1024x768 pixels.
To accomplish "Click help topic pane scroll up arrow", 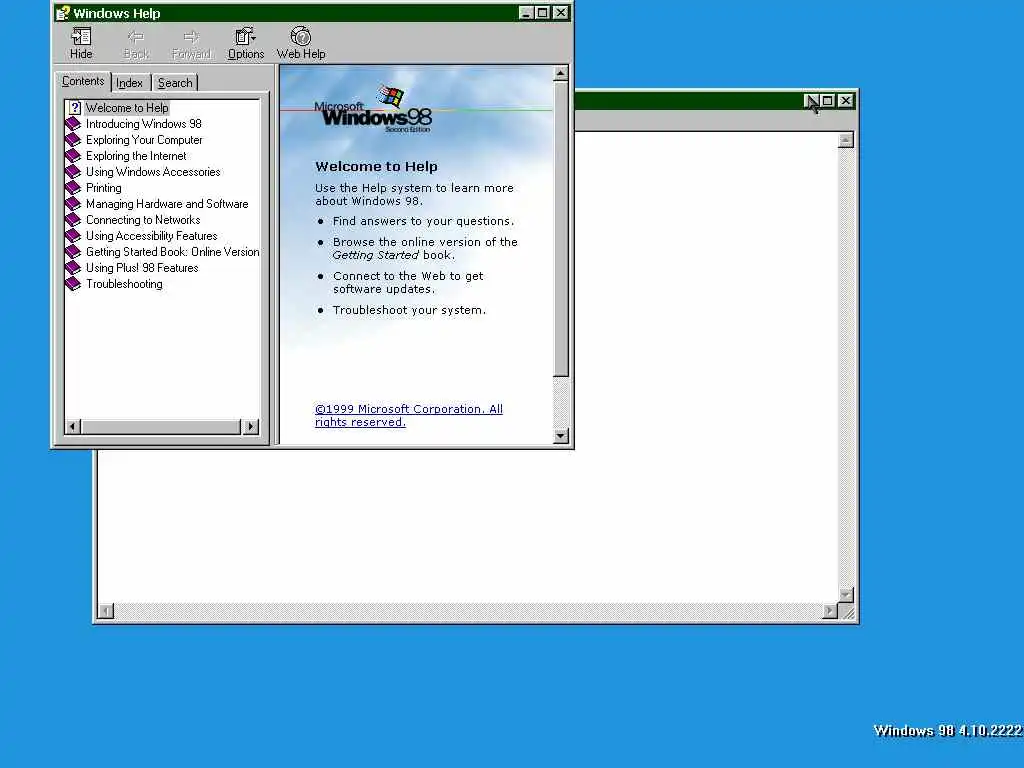I will click(560, 73).
